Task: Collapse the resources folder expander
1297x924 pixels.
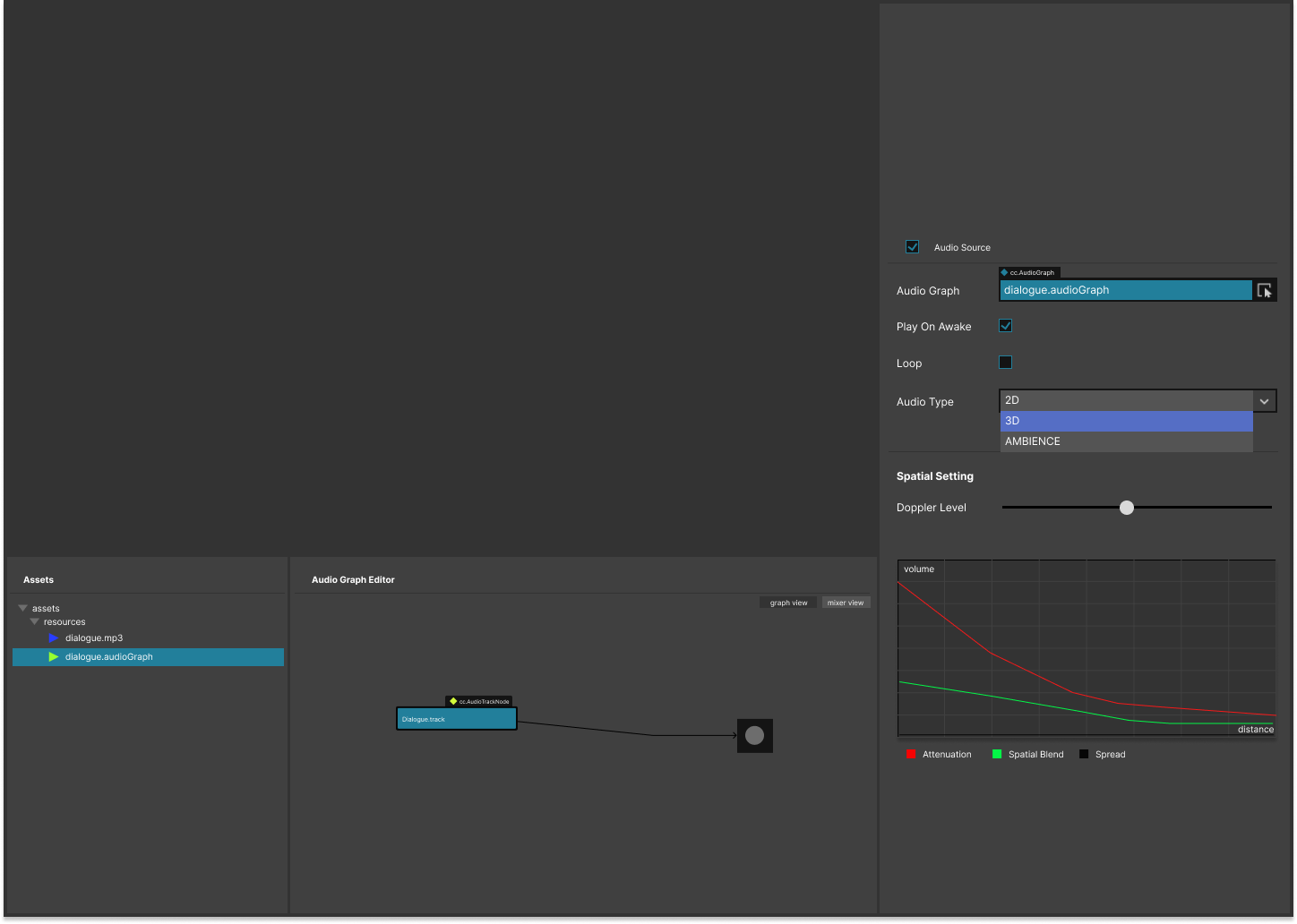Action: tap(34, 621)
